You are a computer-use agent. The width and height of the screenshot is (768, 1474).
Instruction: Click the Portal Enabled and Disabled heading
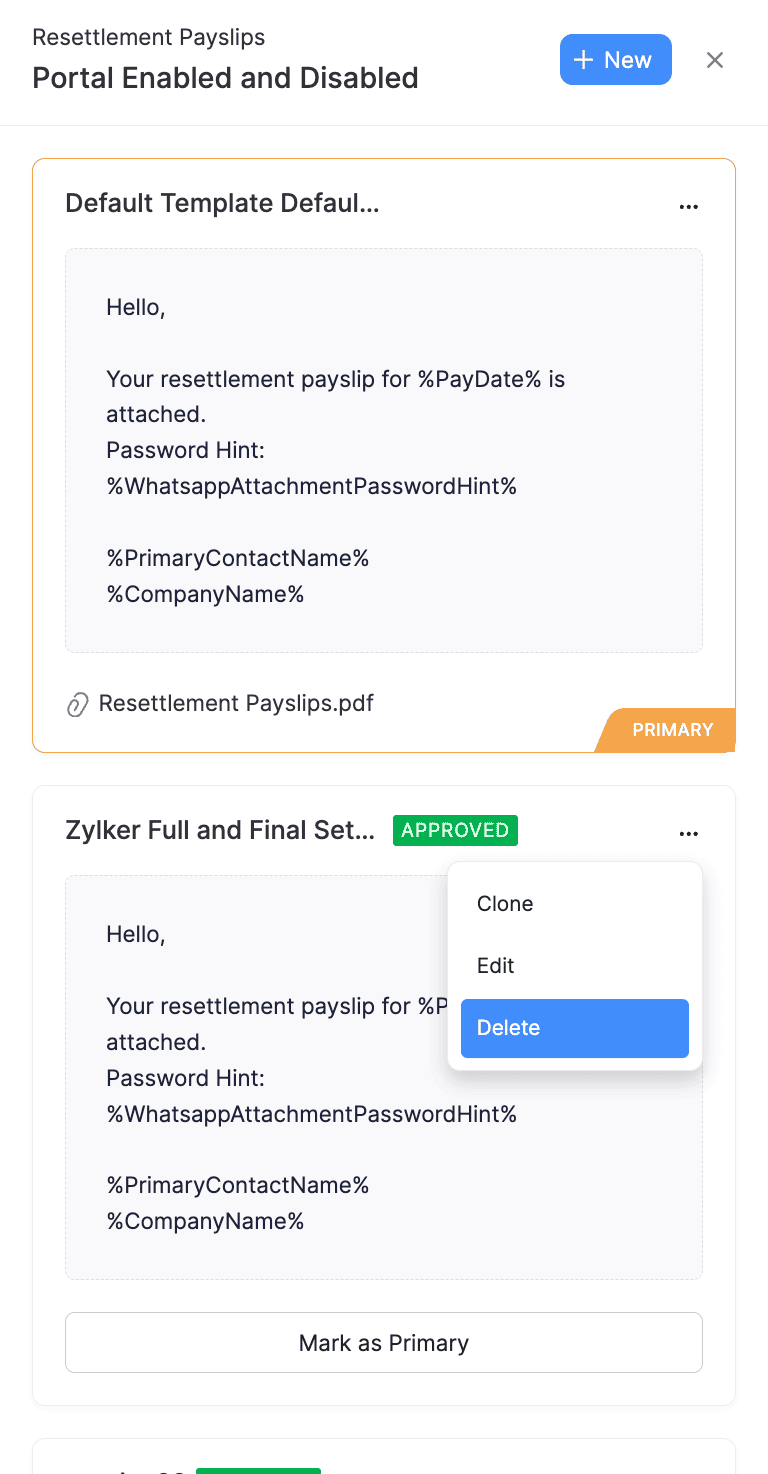pos(225,78)
